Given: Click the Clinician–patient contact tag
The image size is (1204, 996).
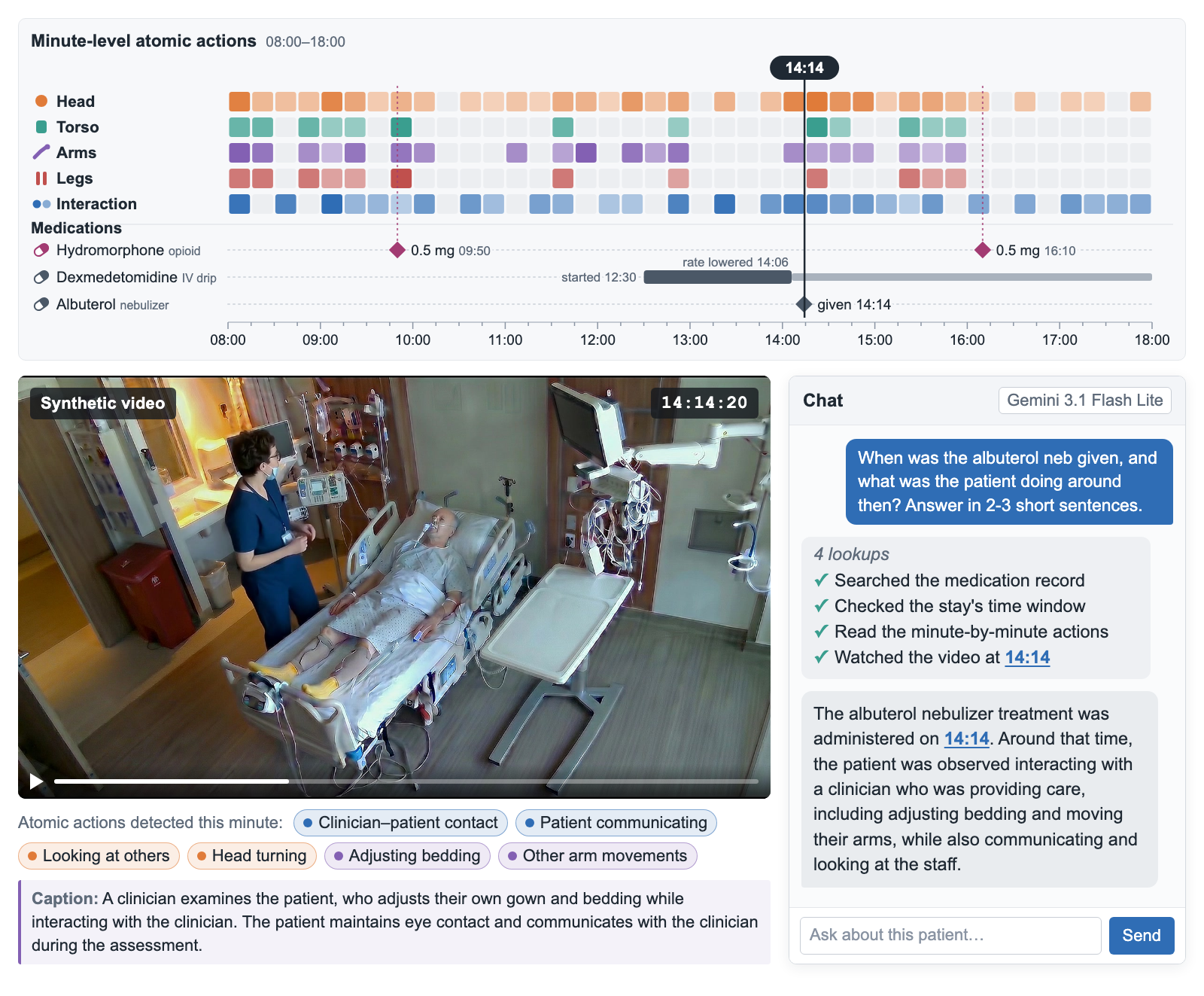Looking at the screenshot, I should pyautogui.click(x=400, y=823).
